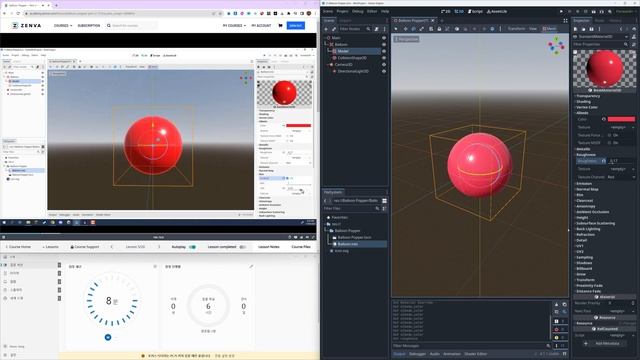Switch to the Output bottom panel tab
The width and height of the screenshot is (640, 360).
click(400, 354)
